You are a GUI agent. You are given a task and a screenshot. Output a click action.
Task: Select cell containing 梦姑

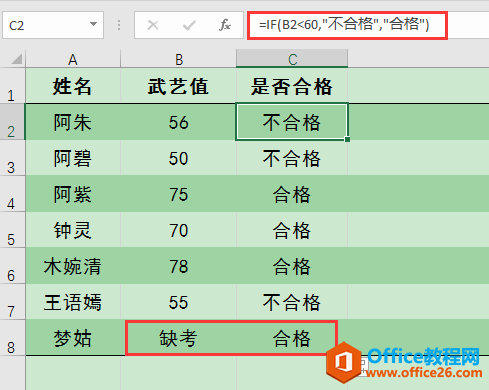click(x=73, y=338)
